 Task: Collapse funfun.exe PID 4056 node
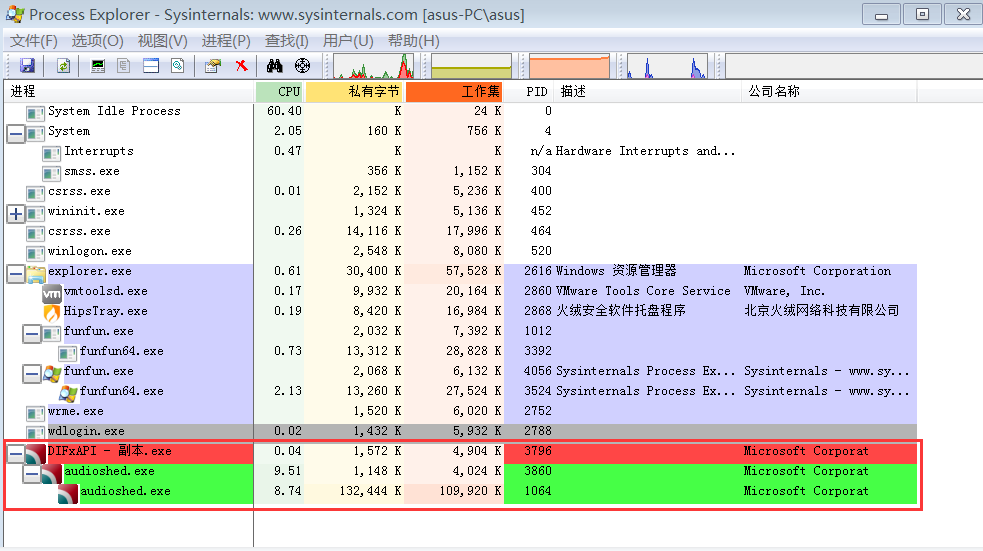pyautogui.click(x=31, y=374)
